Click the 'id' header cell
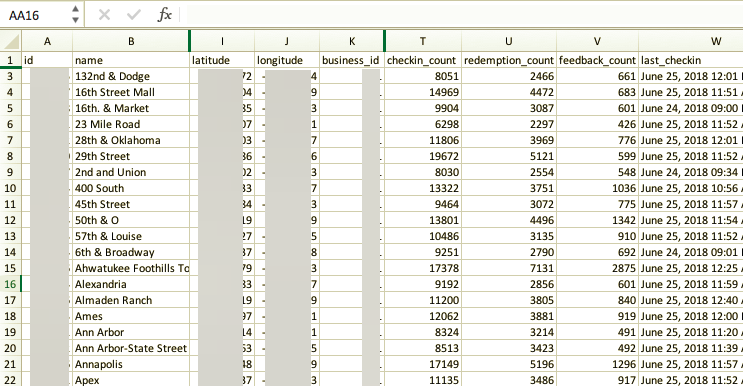Screen dimensions: 743x386 [x=47, y=60]
